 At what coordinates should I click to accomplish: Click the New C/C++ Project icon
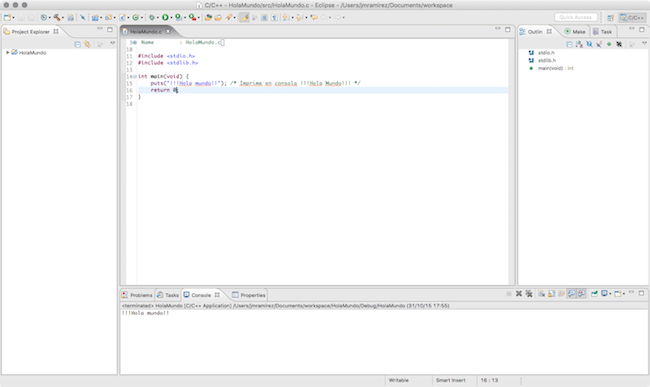[95, 17]
